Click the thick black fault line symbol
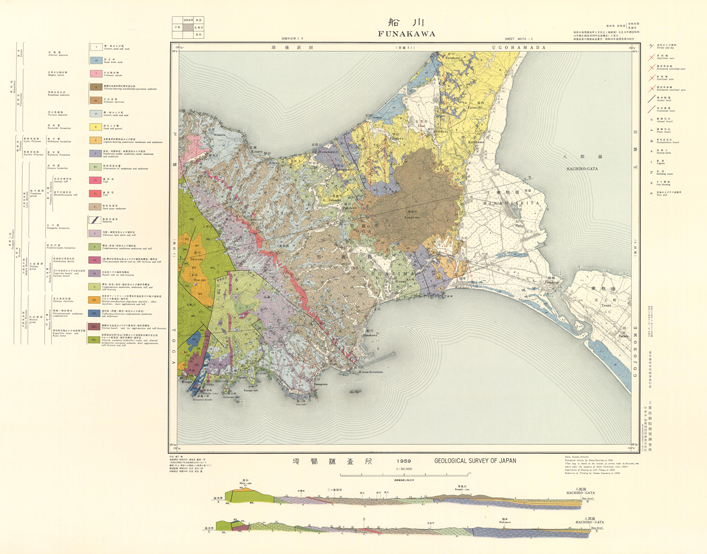 pyautogui.click(x=651, y=99)
